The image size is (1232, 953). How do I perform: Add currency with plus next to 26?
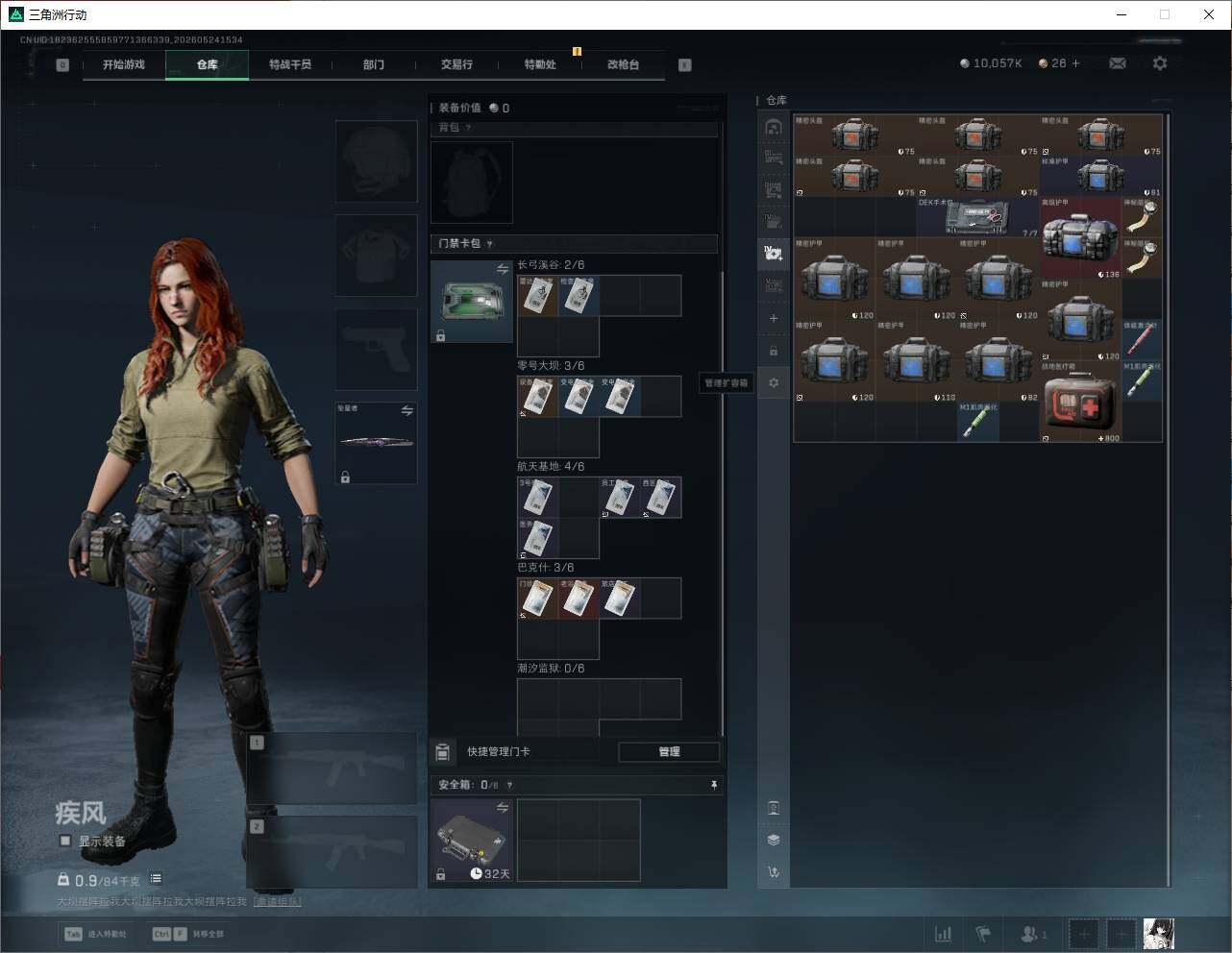[x=1075, y=63]
